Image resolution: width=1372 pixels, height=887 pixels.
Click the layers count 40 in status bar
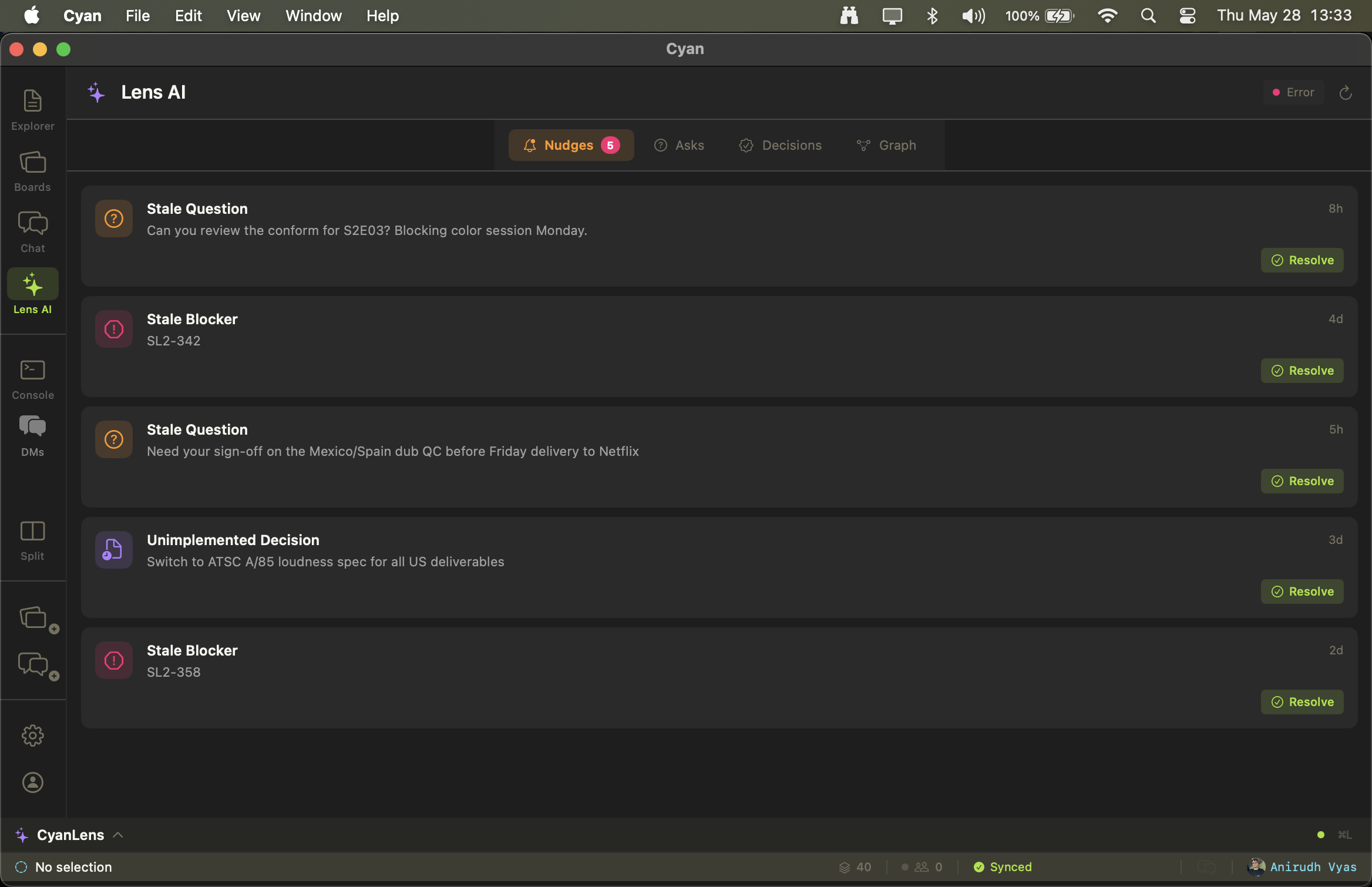(x=855, y=867)
